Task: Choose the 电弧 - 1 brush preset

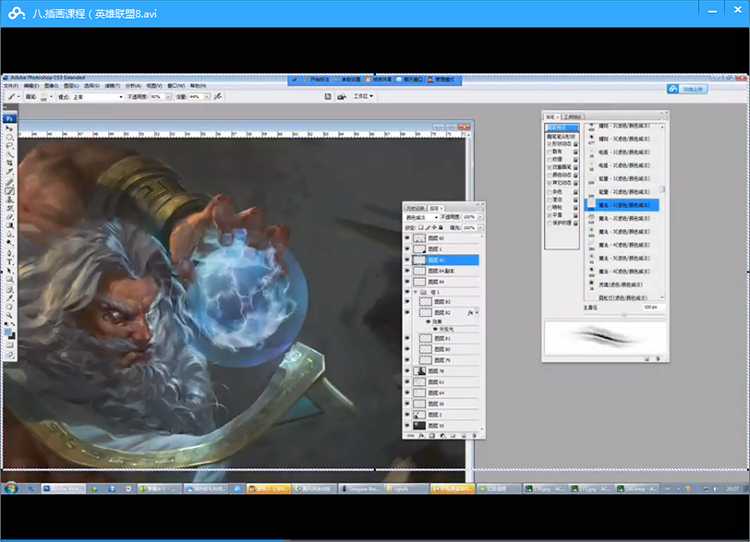Action: 622,152
